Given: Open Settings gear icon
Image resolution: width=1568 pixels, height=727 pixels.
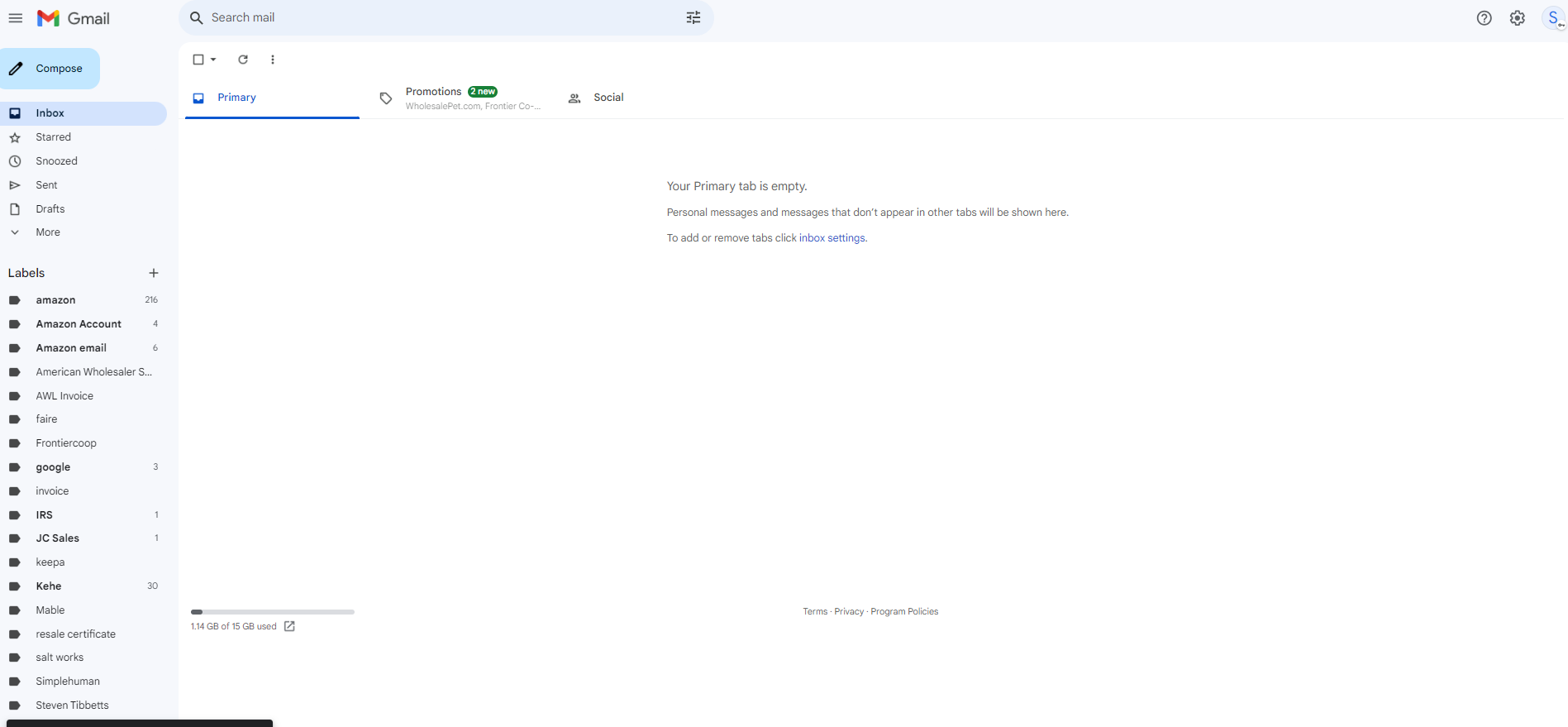Looking at the screenshot, I should point(1518,18).
